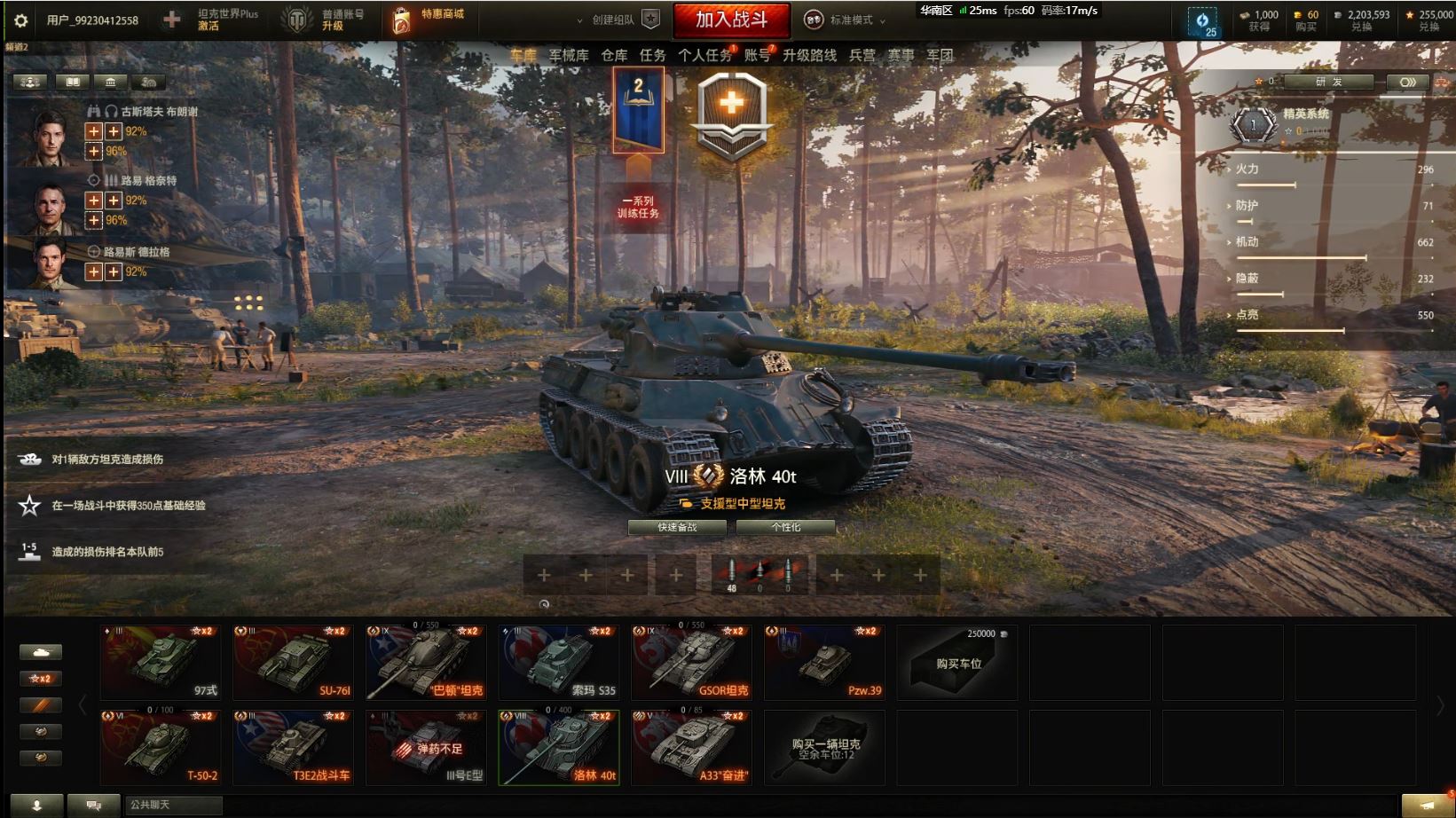Viewport: 1456px width, 818px height.
Task: Open the 特惠商城 shop bag icon
Action: (401, 20)
